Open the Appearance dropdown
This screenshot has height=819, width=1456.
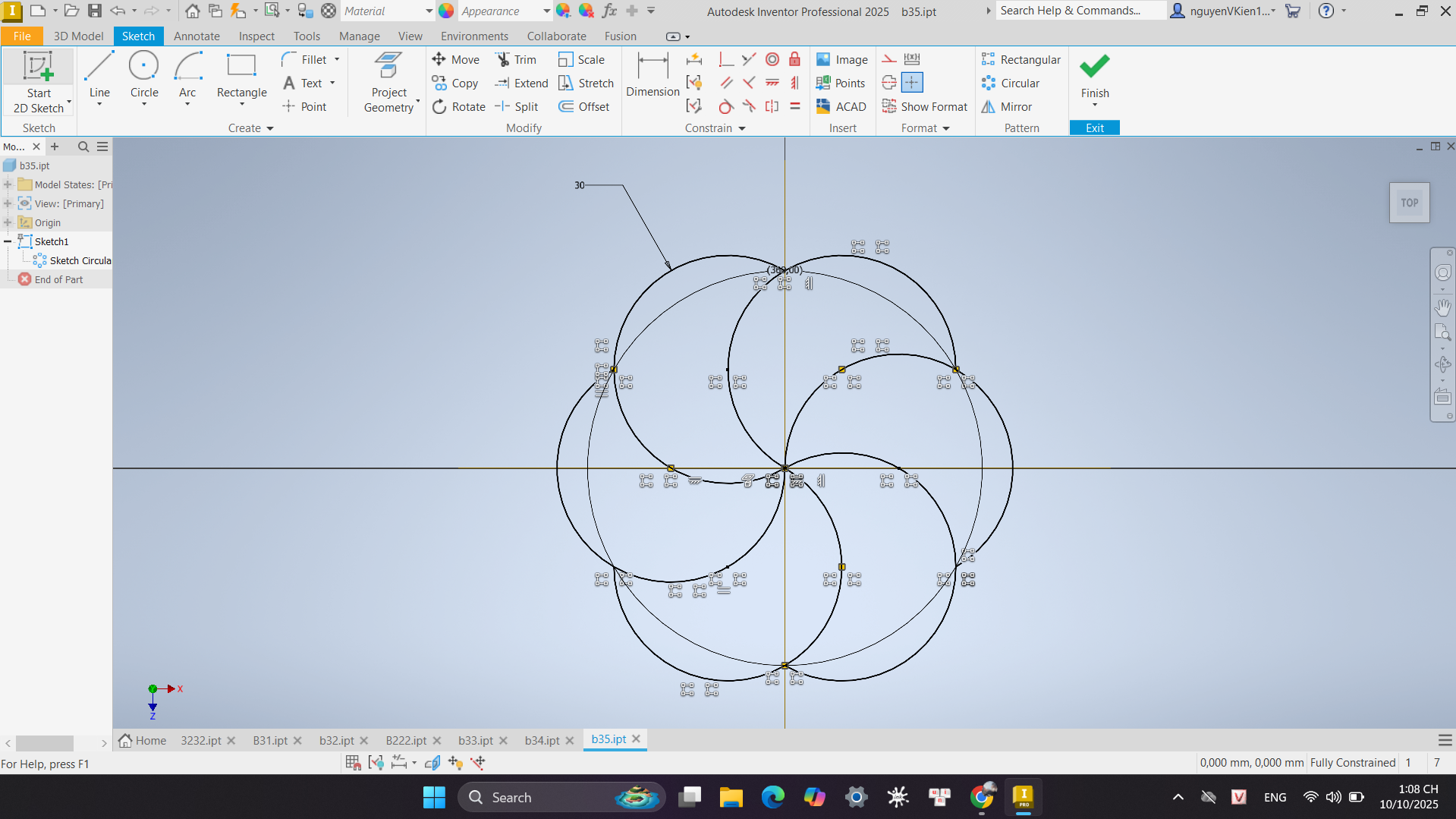tap(546, 11)
